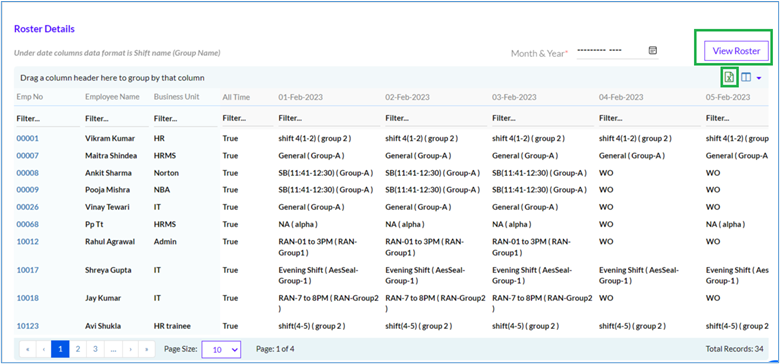
Task: Focus the 03-Feb-2023 filter field
Action: (542, 119)
